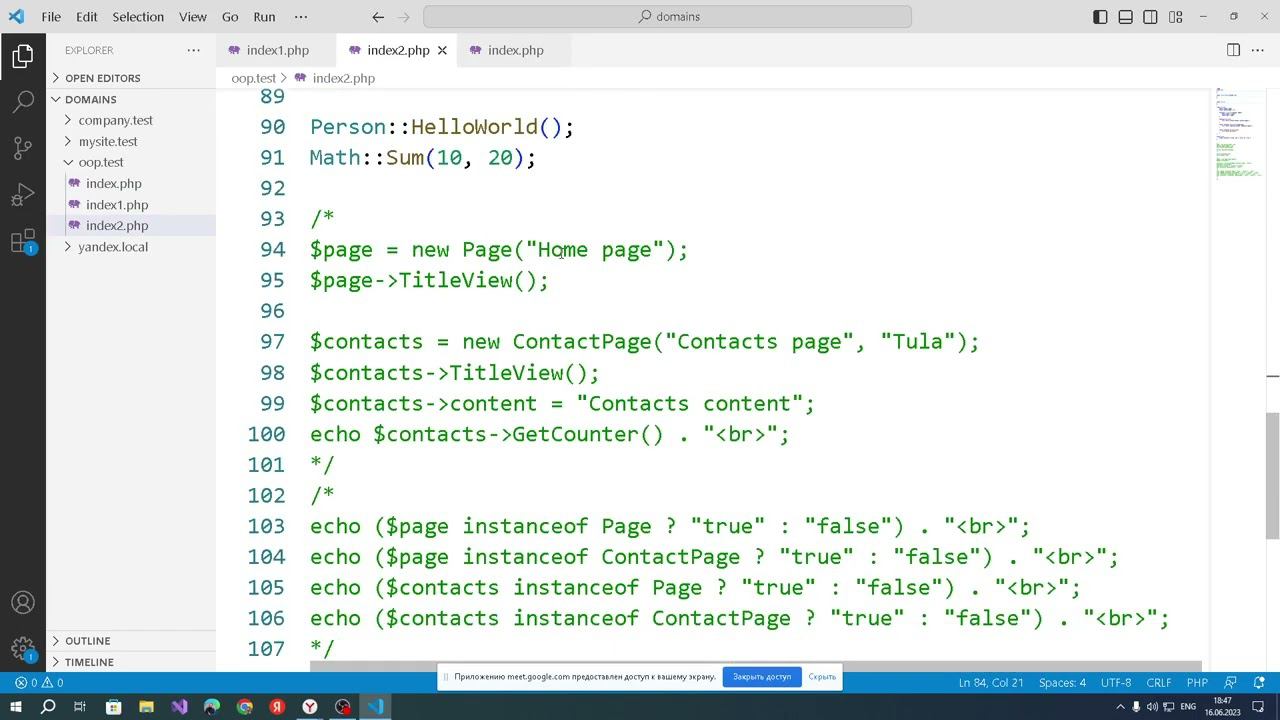1280x720 pixels.
Task: Open Windows Start menu
Action: coord(15,707)
